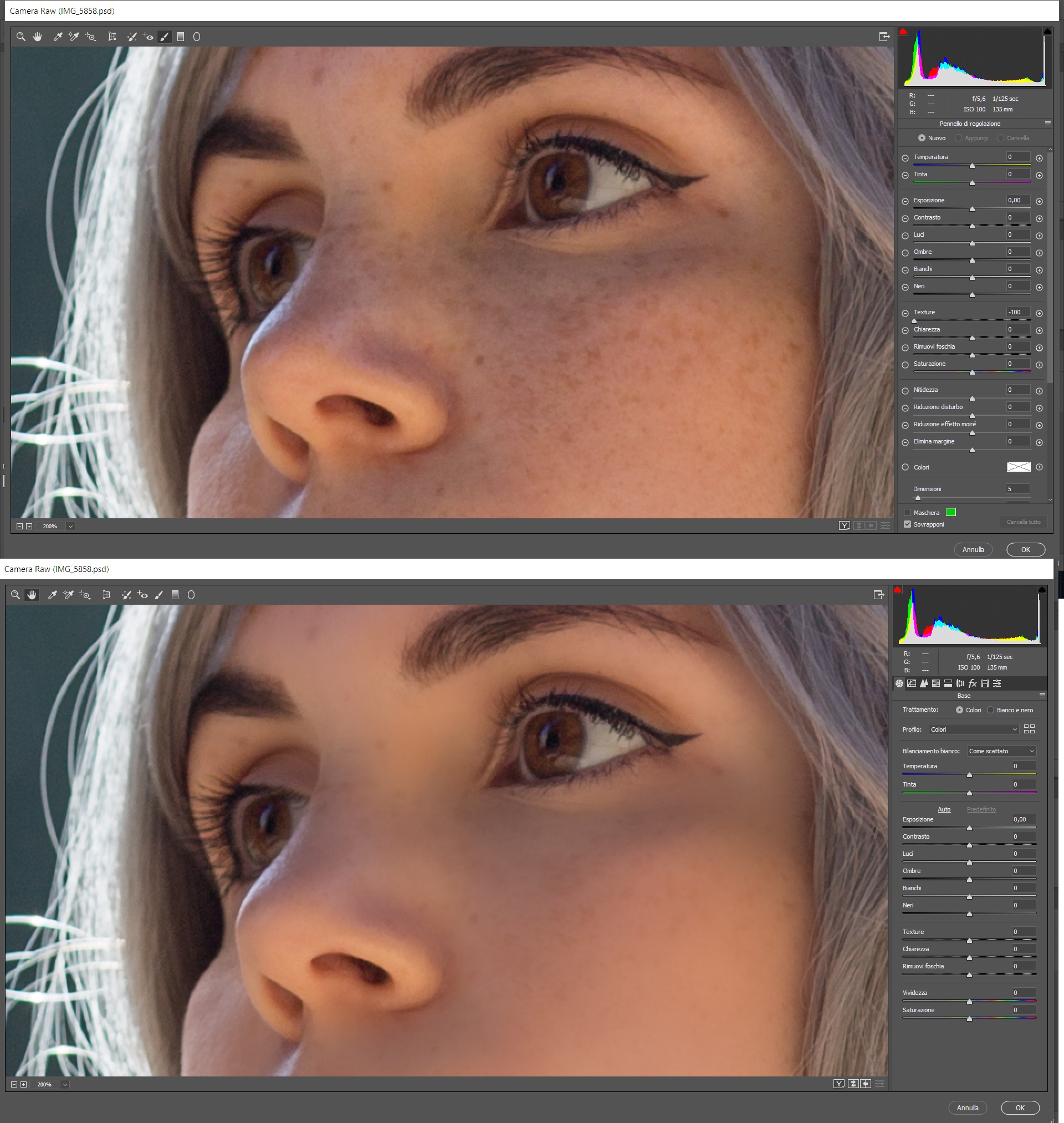Switch to the Camera Calibration tab (film icon)
Screen dimensions: 1064x1123
tap(985, 683)
